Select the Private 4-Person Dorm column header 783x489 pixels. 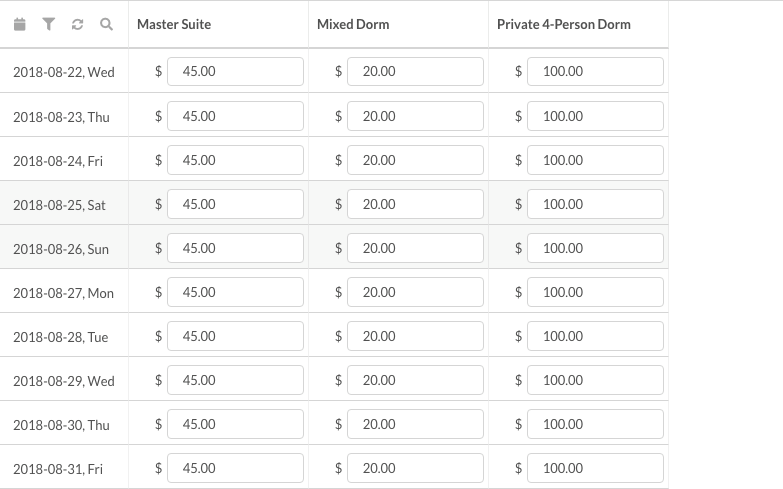point(564,24)
